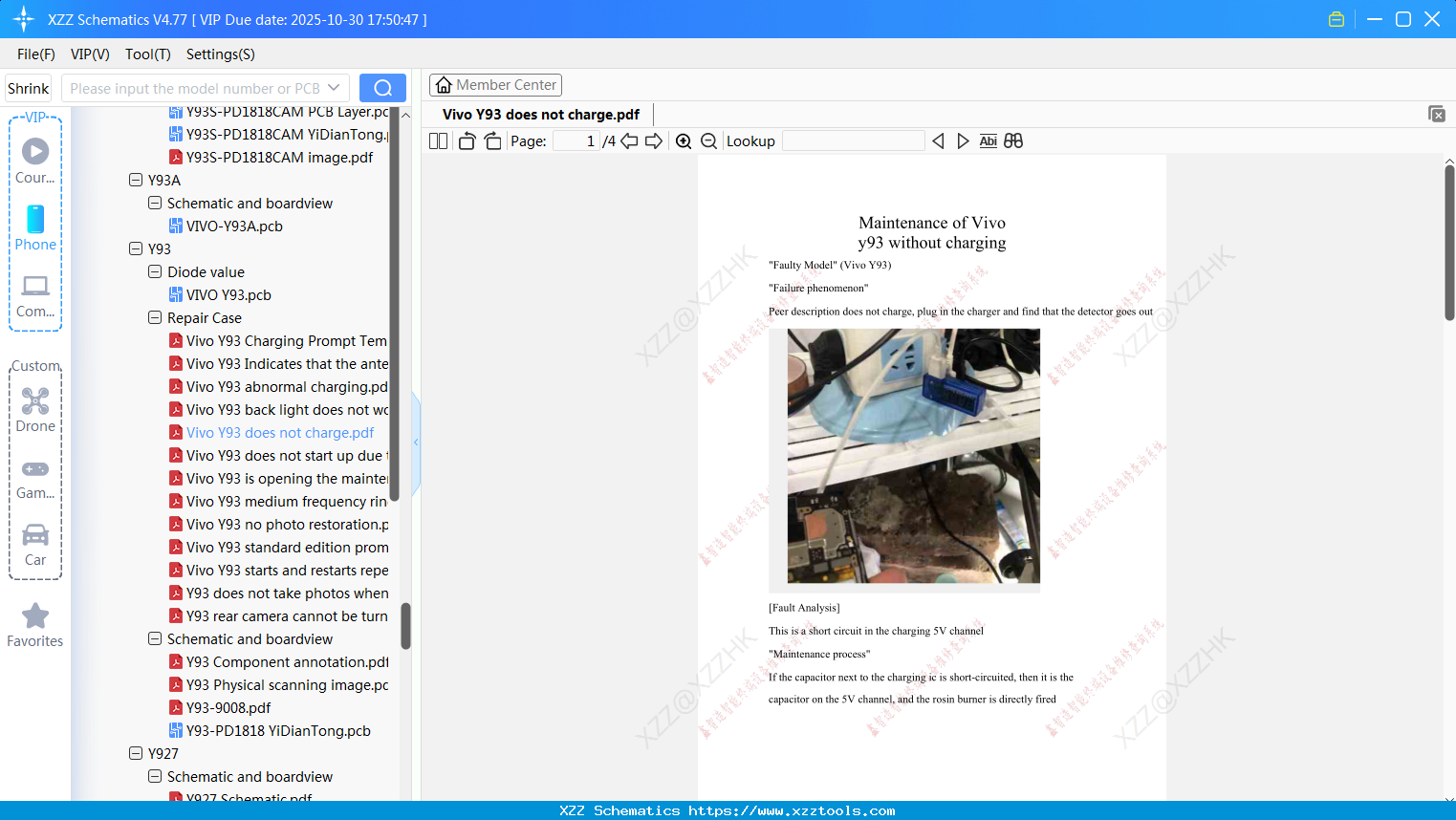Viewport: 1456px width, 820px height.
Task: Rotate the PDF page counterclockwise
Action: 467,141
